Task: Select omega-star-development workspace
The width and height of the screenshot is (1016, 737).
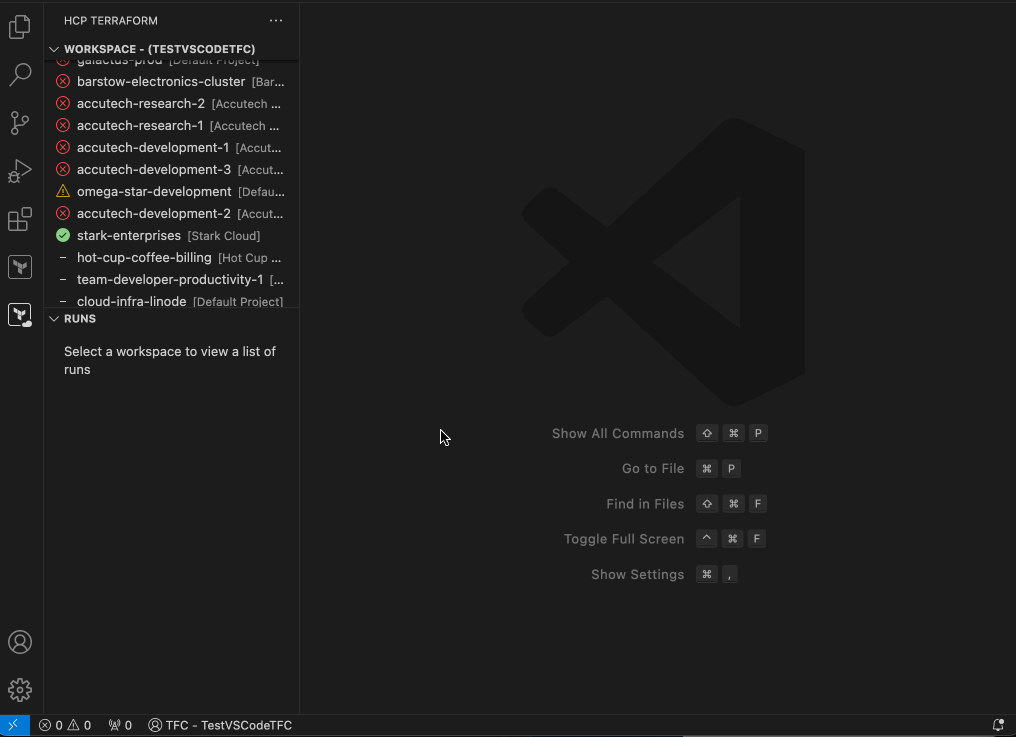Action: (171, 192)
